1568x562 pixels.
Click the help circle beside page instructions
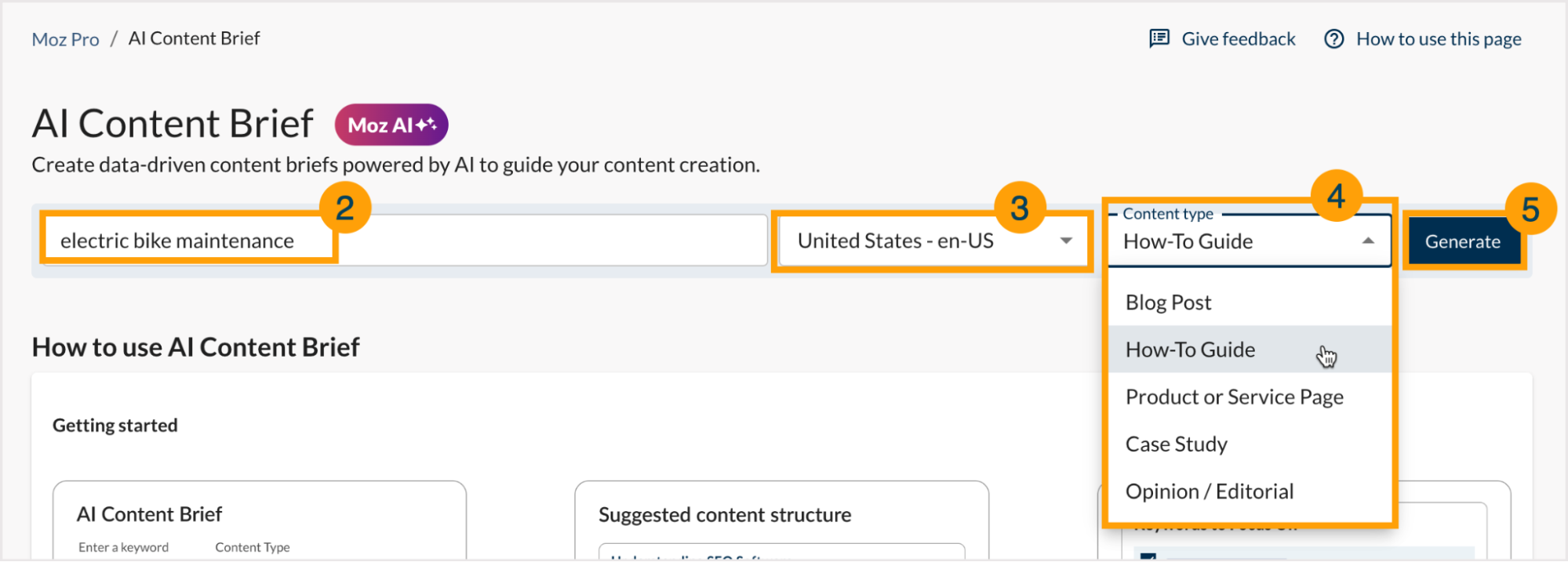(x=1333, y=38)
